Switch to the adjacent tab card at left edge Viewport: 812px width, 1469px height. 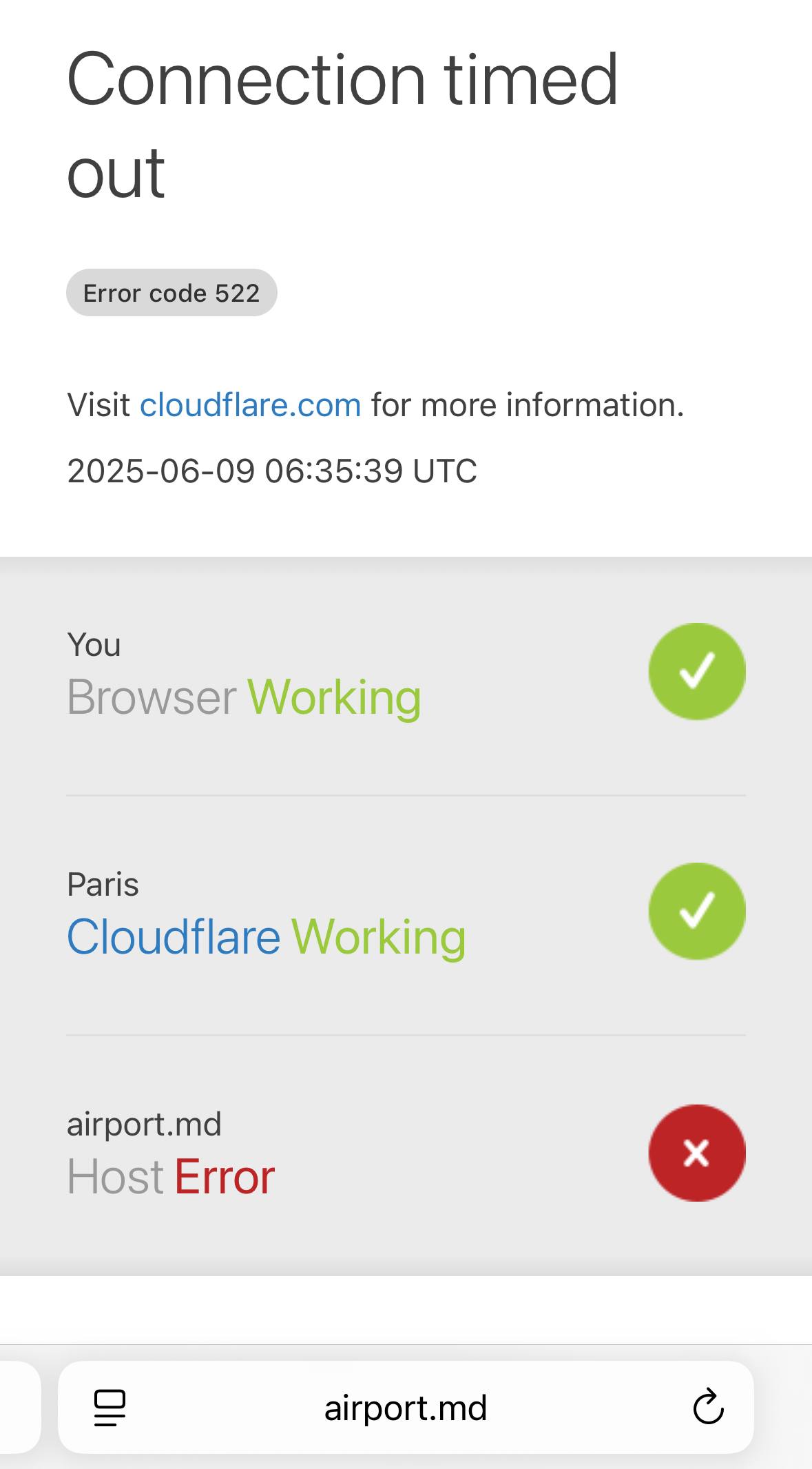click(x=20, y=1408)
